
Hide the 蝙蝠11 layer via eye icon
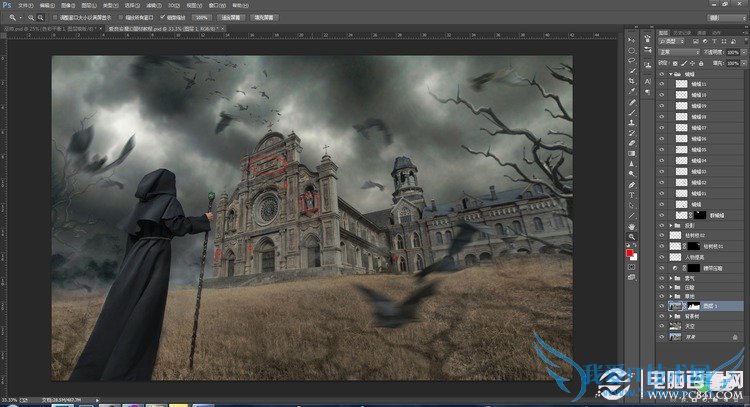tap(662, 84)
